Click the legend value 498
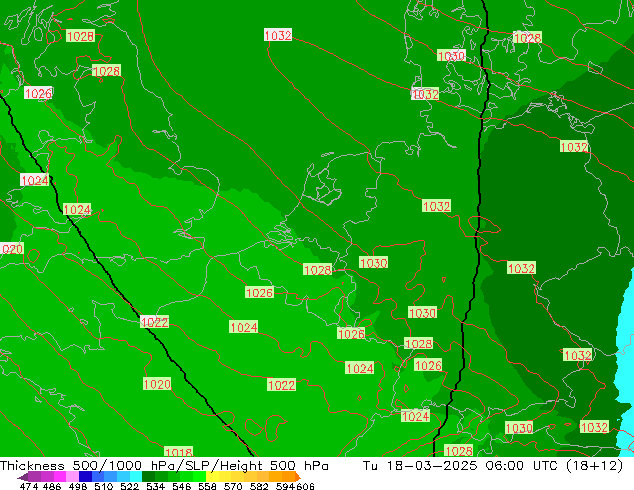The width and height of the screenshot is (634, 490). tap(78, 486)
